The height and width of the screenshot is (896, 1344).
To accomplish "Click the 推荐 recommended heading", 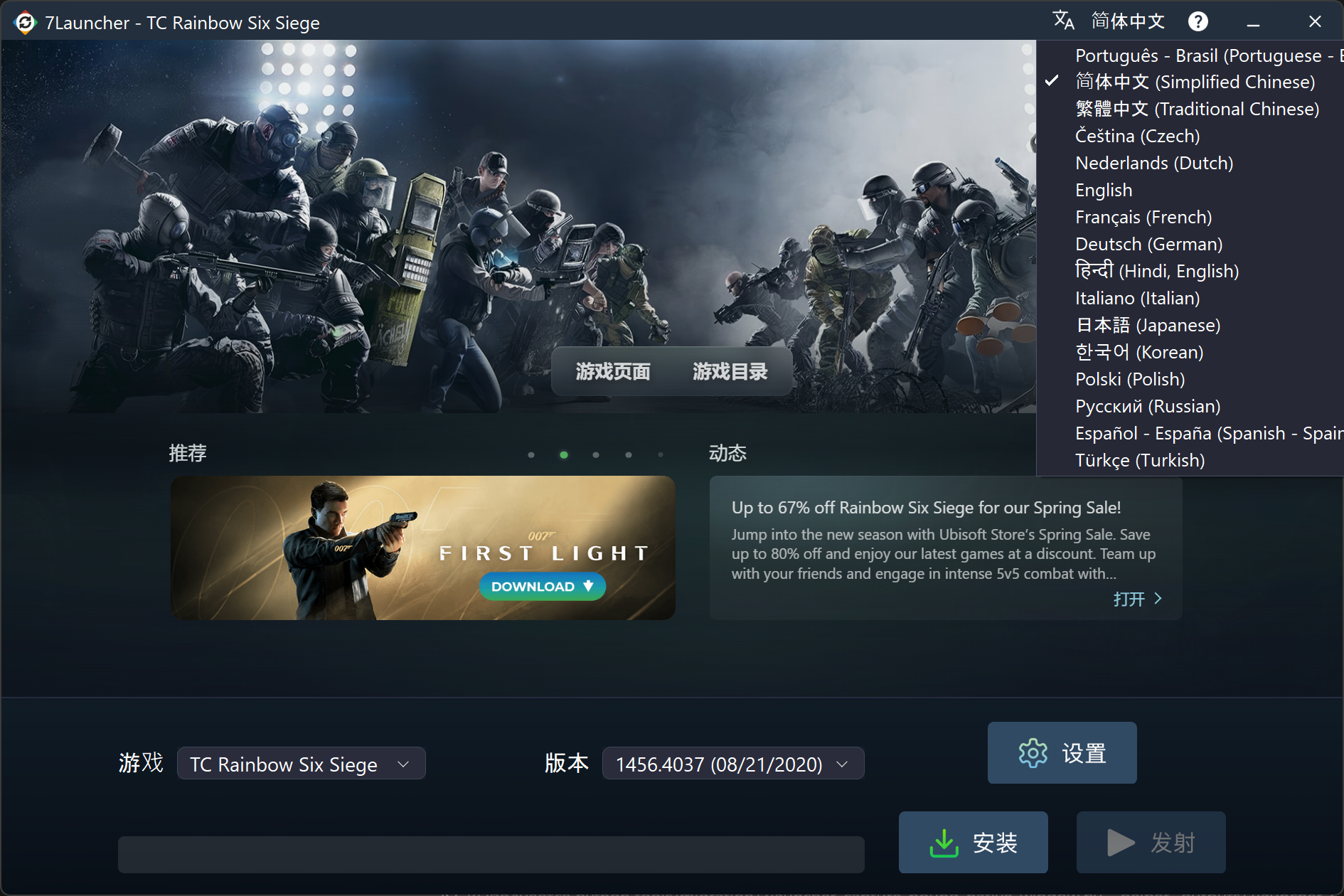I will click(188, 453).
